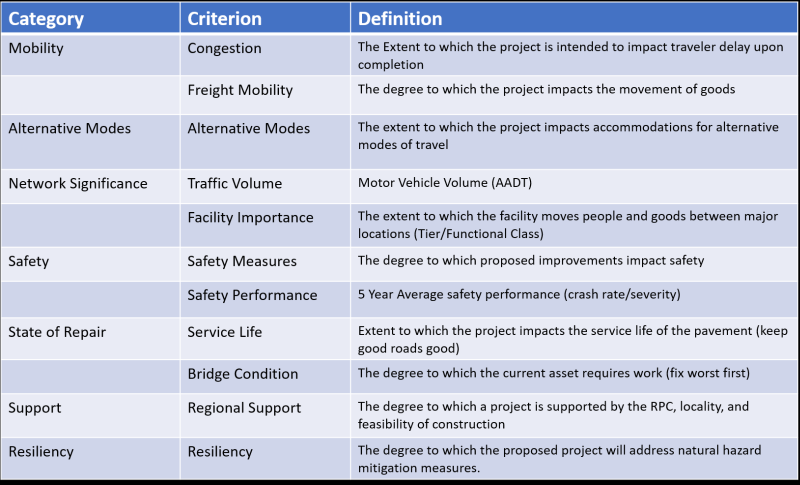This screenshot has width=800, height=485.
Task: Click the State of Repair category cell
Action: point(59,331)
